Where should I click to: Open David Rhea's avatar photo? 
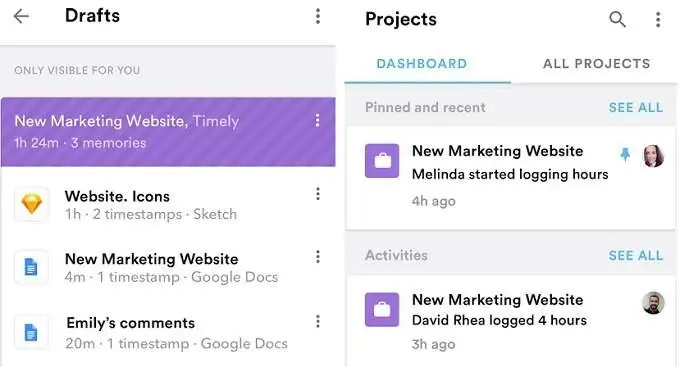(653, 303)
